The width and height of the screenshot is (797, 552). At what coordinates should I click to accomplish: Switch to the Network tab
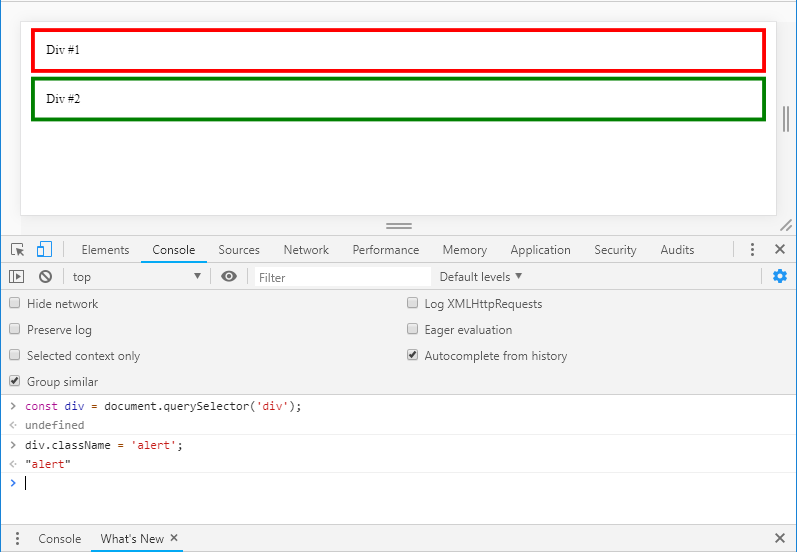pyautogui.click(x=306, y=250)
